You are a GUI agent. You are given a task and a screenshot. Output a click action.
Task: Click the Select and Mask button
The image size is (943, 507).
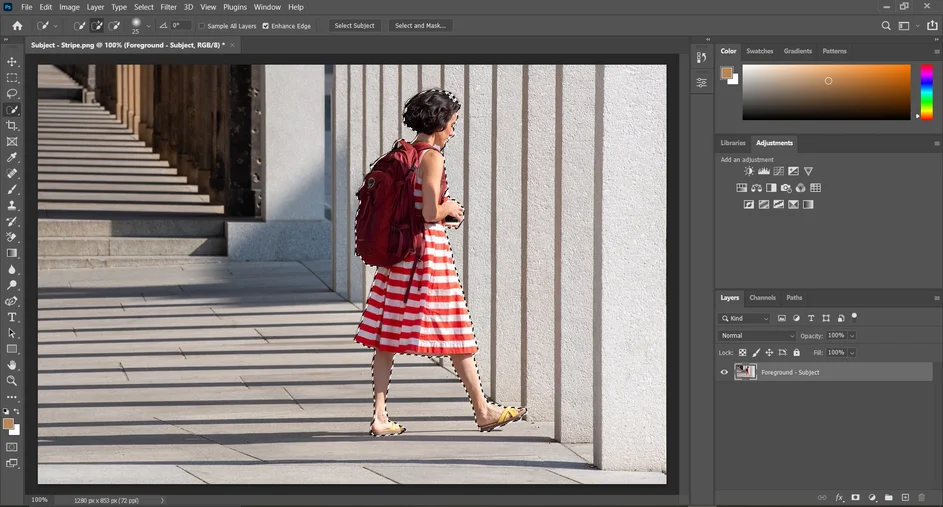click(x=420, y=26)
